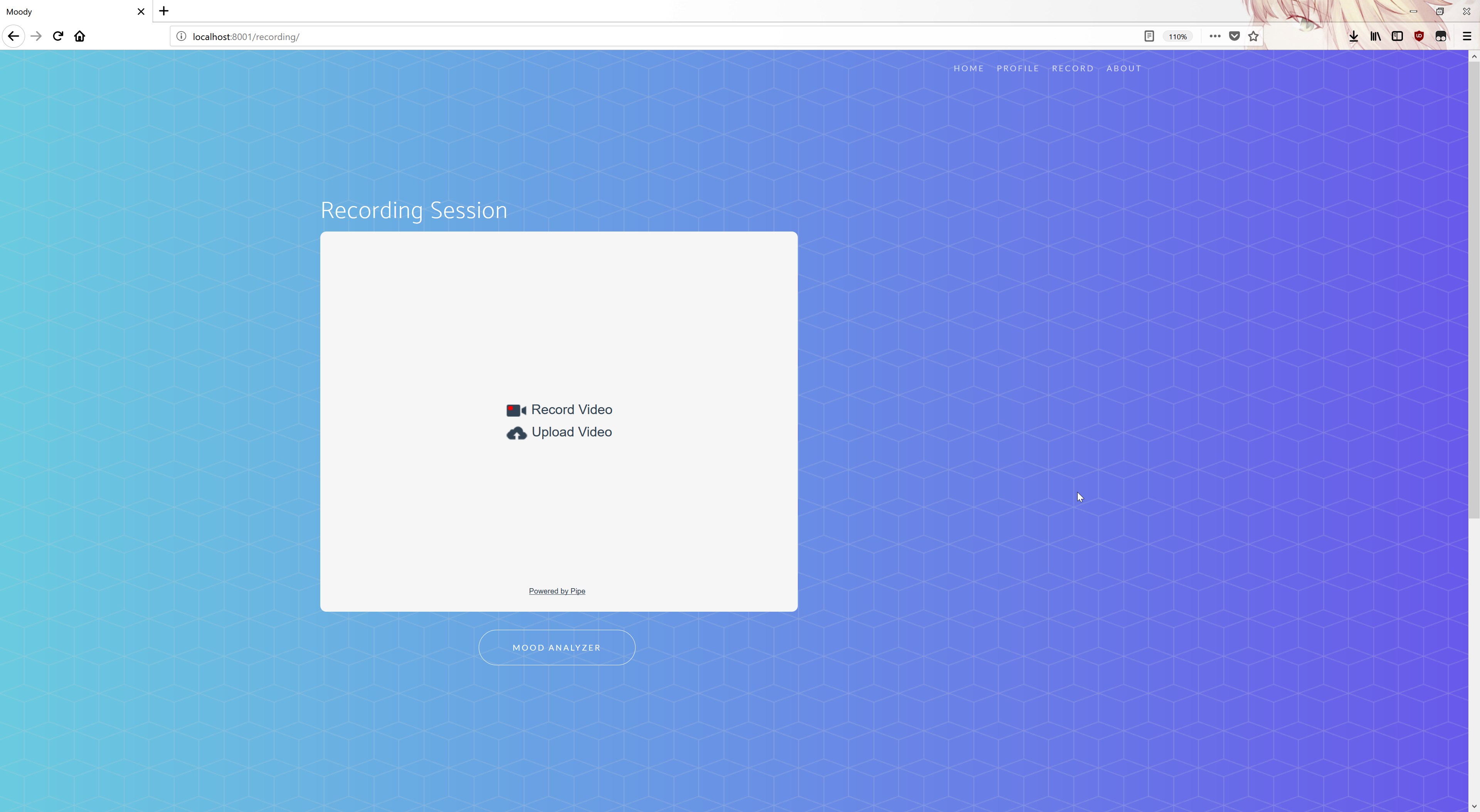Bookmark this page with star icon
Image resolution: width=1480 pixels, height=812 pixels.
1253,36
